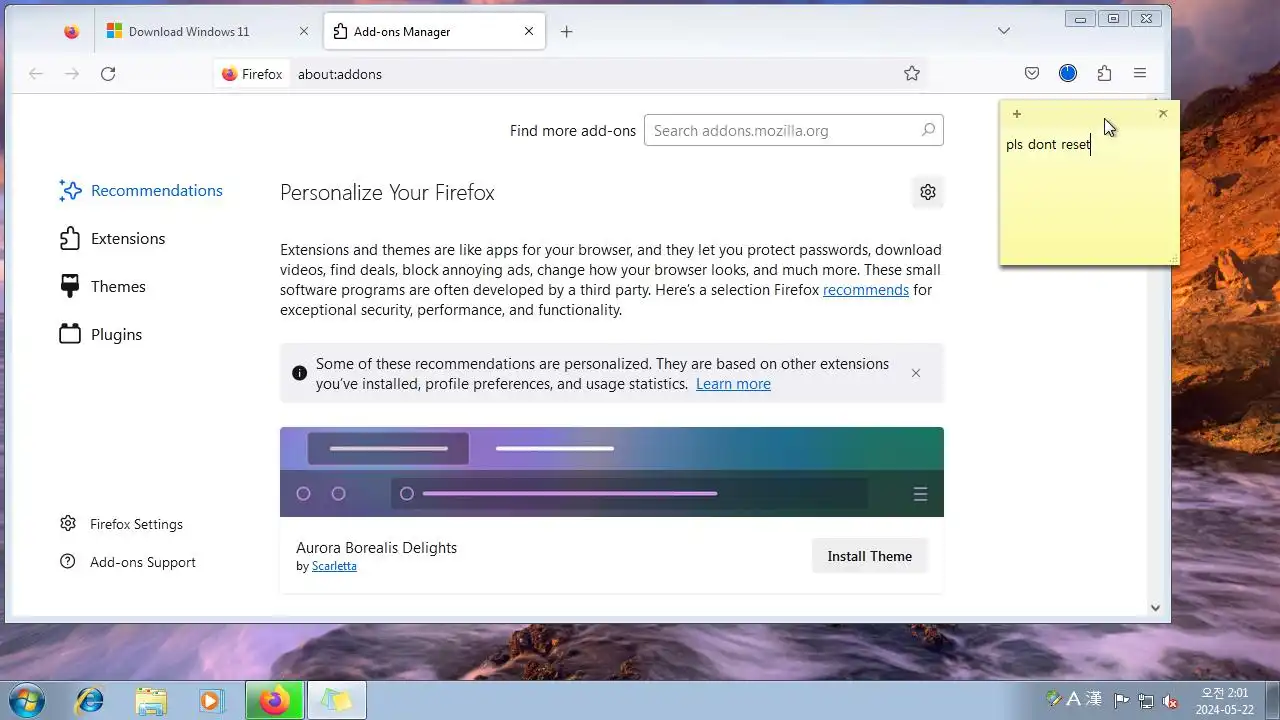Open the Firefox account icon
1280x720 pixels.
click(x=1068, y=73)
